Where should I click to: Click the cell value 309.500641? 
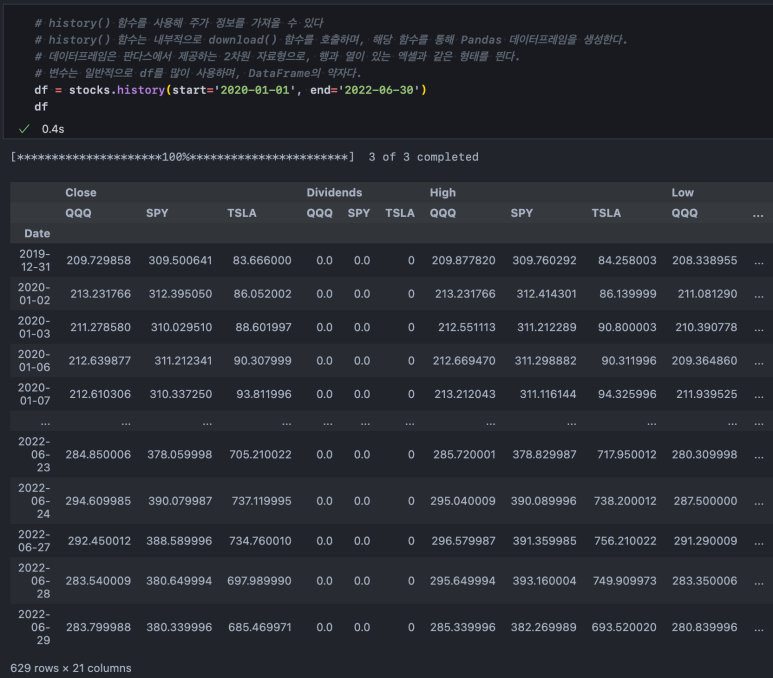[x=180, y=260]
